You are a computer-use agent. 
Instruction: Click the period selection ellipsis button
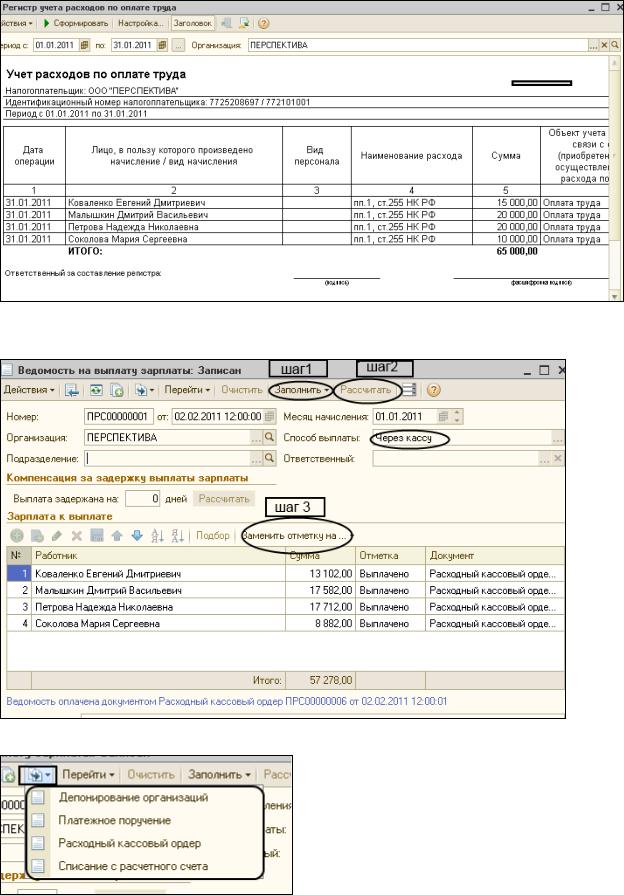pyautogui.click(x=178, y=45)
